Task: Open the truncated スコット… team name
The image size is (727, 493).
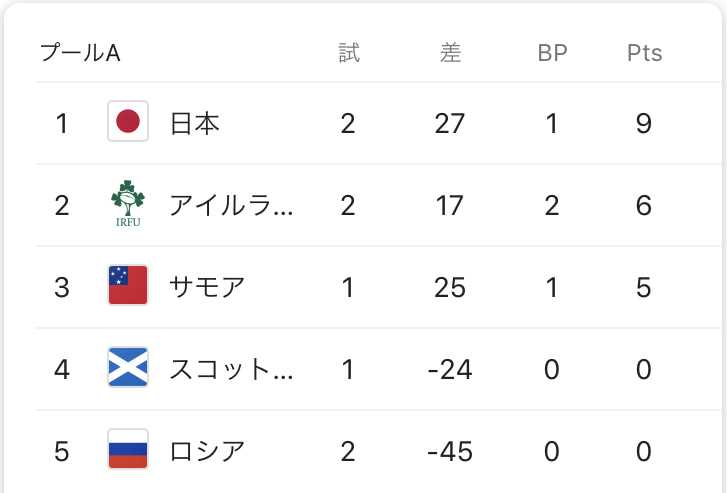Action: coord(231,370)
